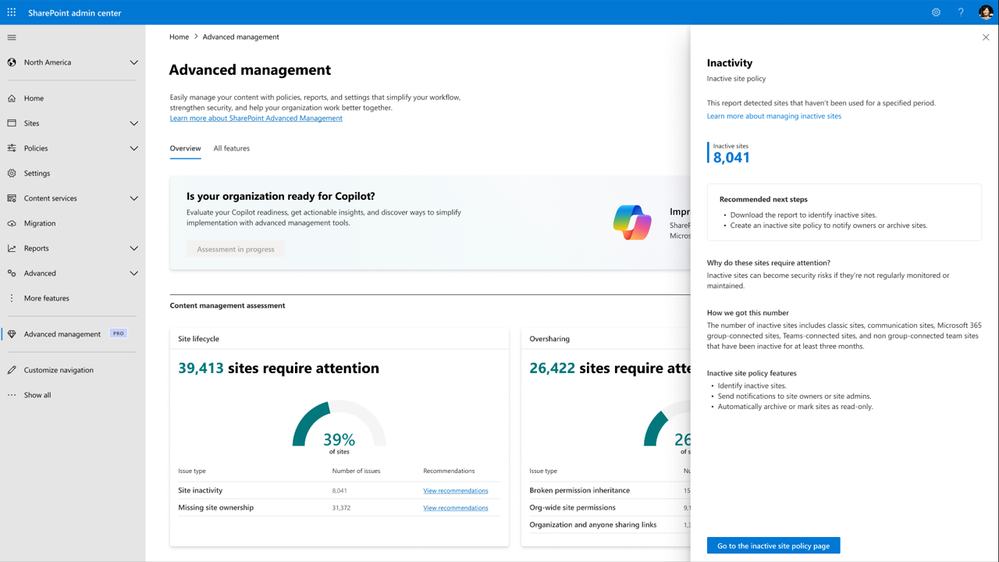
Task: Click the Content services icon
Action: pyautogui.click(x=11, y=198)
